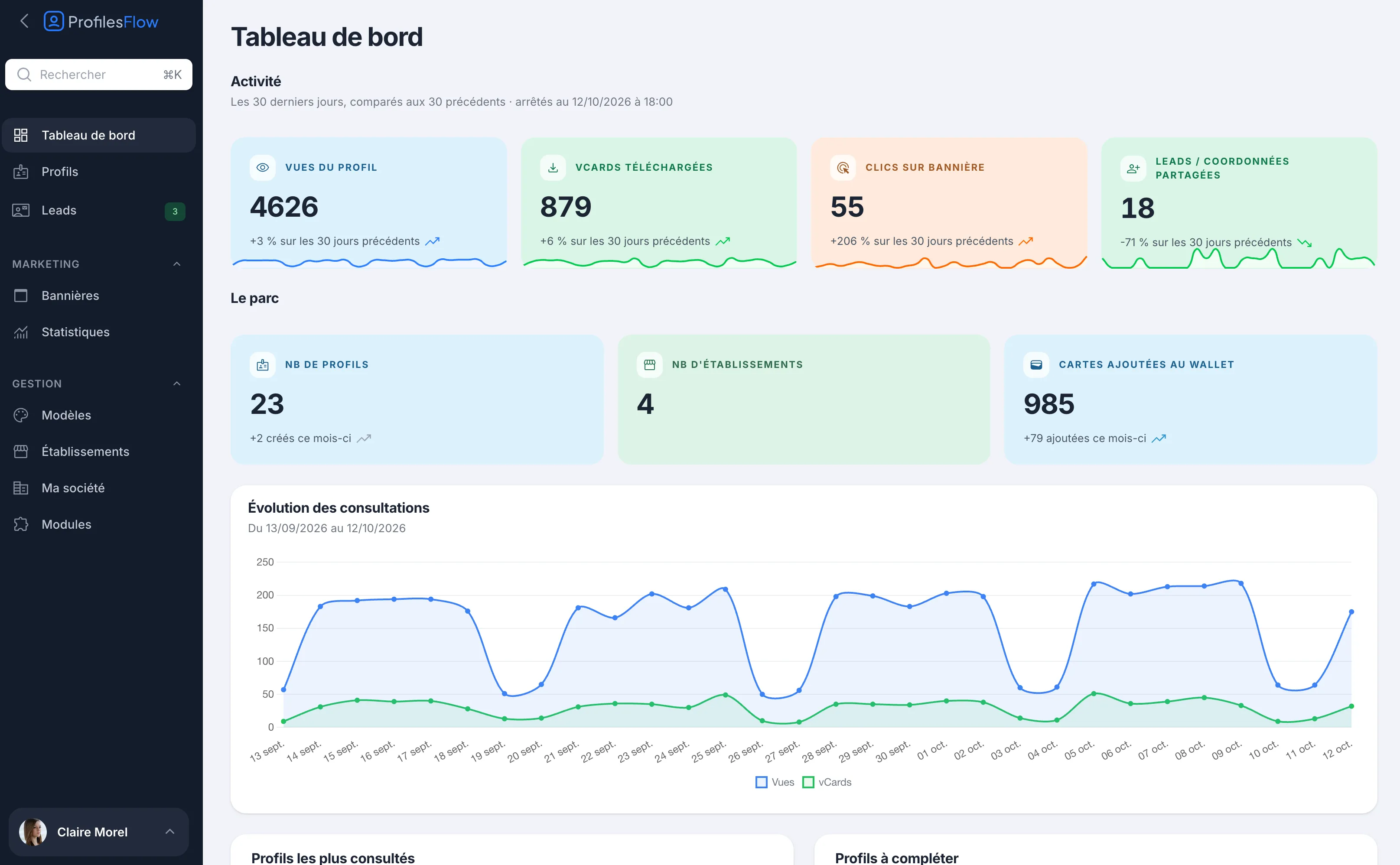The height and width of the screenshot is (865, 1400).
Task: Select the 25 sept. Vues data point
Action: 725,589
